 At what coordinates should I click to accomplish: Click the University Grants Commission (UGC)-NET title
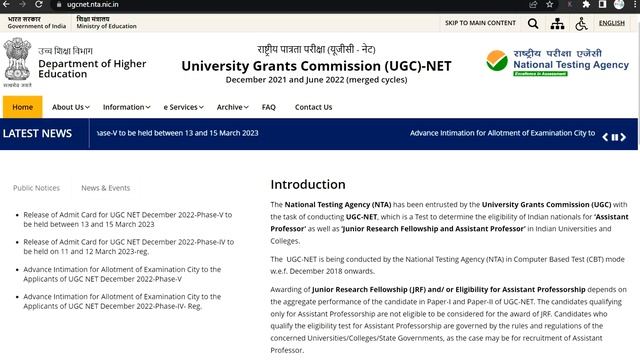316,66
